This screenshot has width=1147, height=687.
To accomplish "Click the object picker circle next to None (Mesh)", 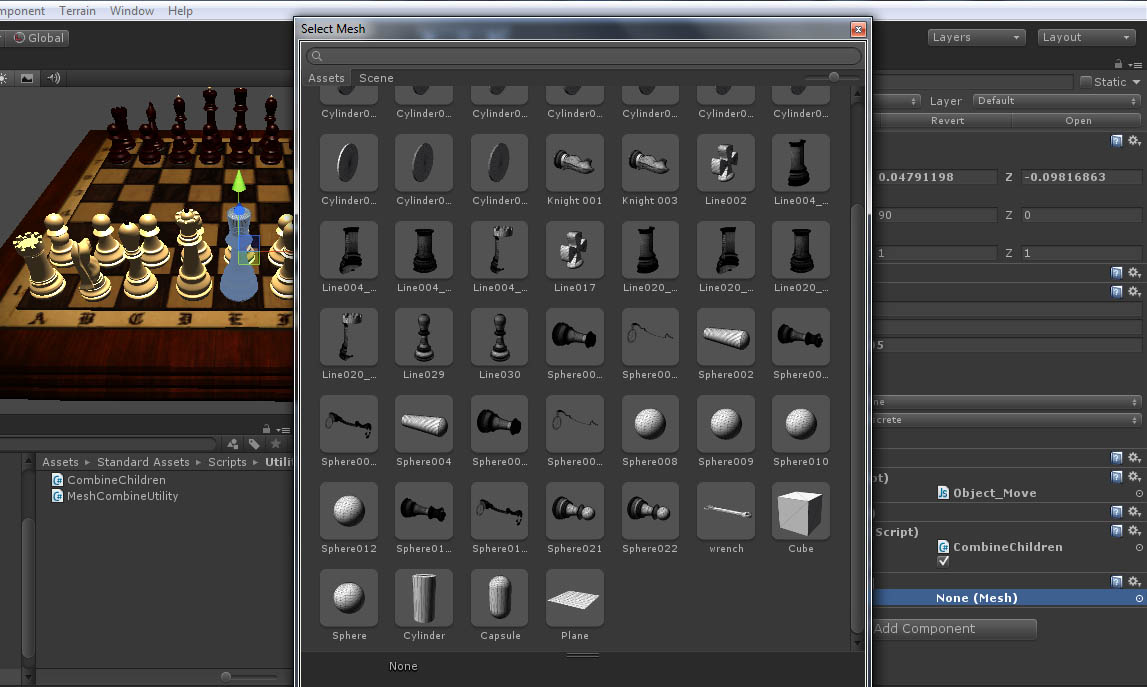I will tap(1138, 597).
